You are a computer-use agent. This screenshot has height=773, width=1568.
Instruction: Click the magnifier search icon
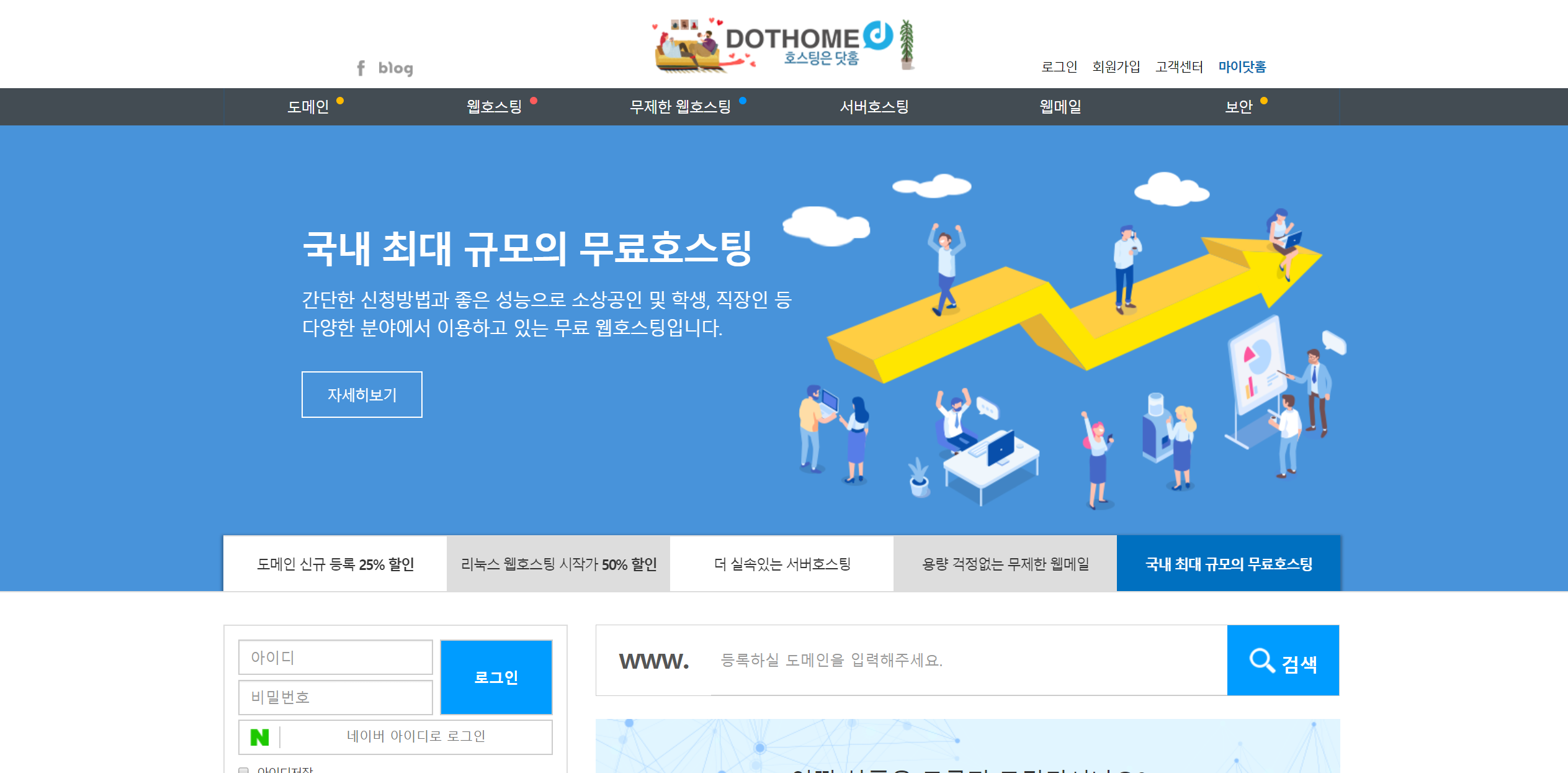coord(1261,661)
